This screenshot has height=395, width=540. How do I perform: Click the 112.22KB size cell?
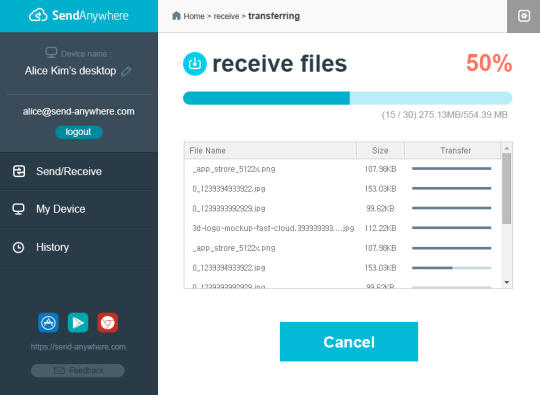click(x=380, y=228)
